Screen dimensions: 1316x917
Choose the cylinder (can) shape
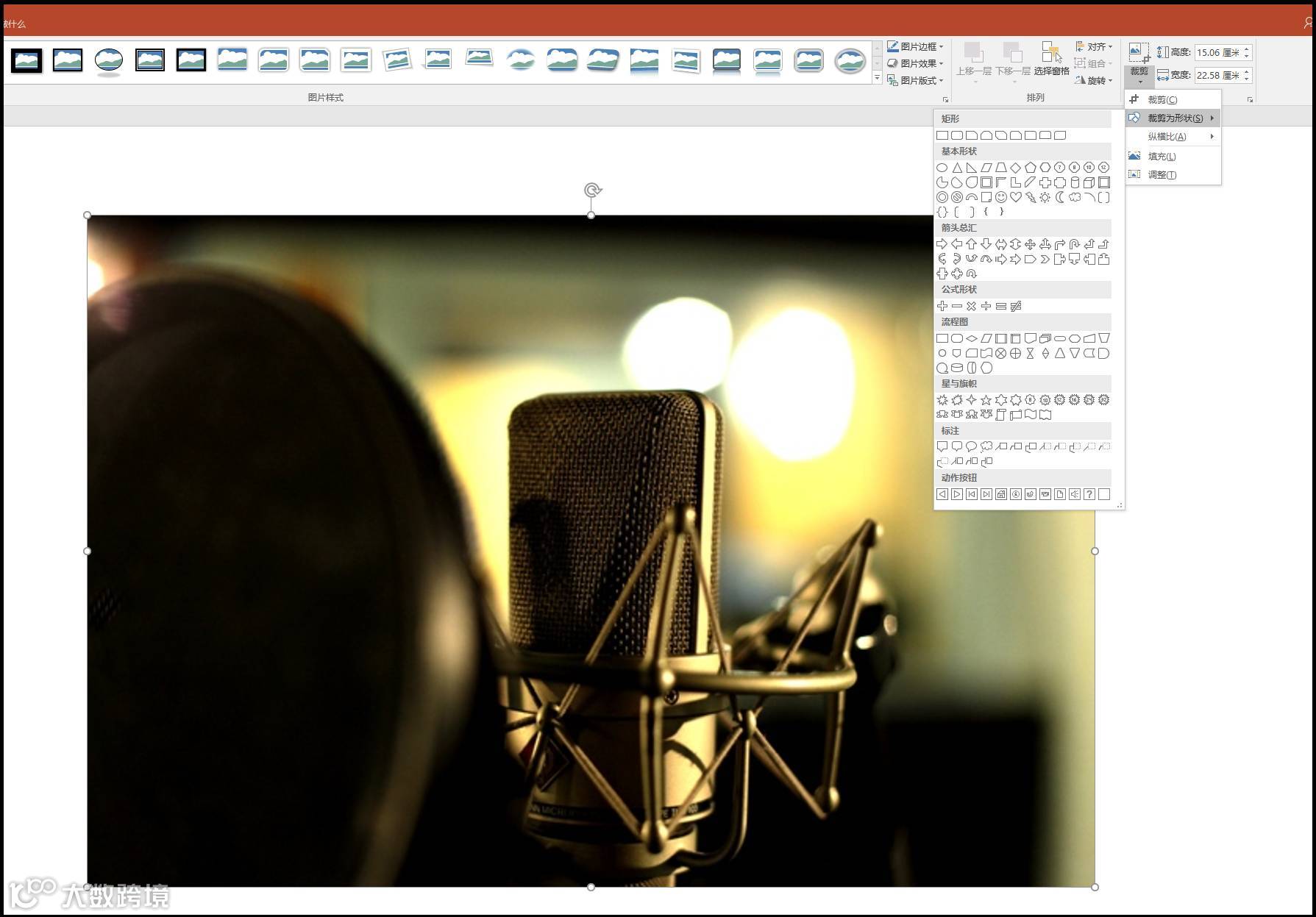coord(1075,182)
